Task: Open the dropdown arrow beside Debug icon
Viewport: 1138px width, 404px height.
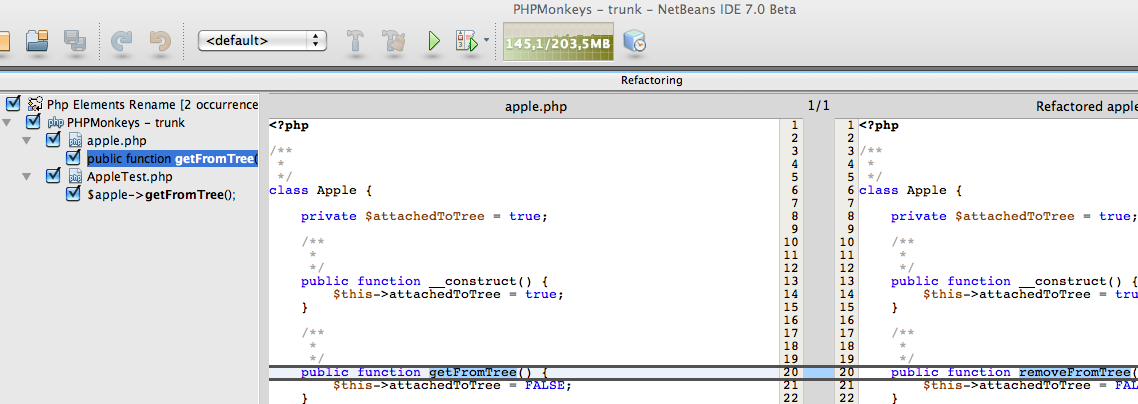Action: click(486, 41)
